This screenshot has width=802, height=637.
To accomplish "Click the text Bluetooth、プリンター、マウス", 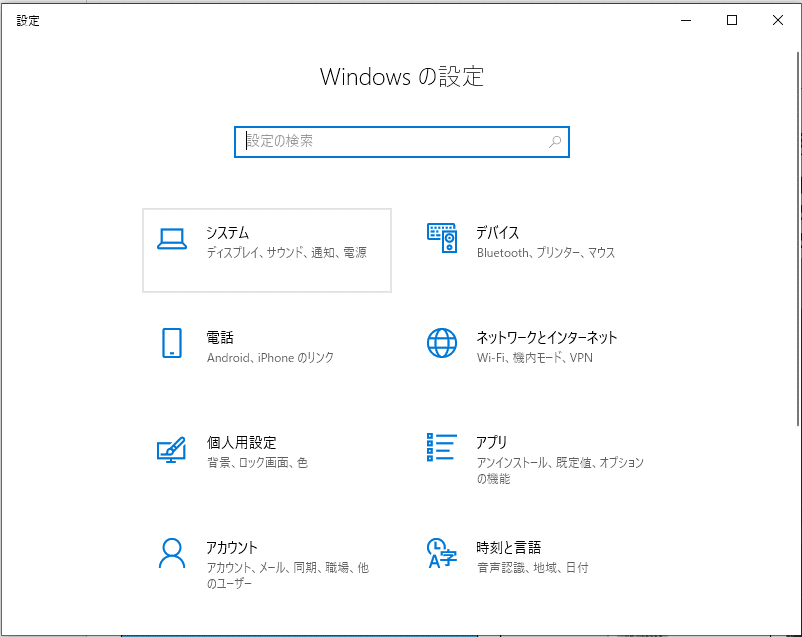I will [x=546, y=253].
